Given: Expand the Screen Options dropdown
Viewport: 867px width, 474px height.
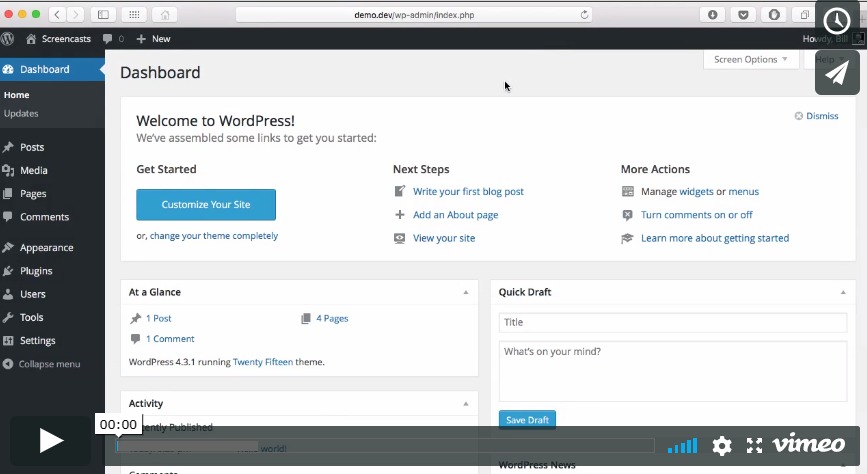Looking at the screenshot, I should (x=750, y=60).
